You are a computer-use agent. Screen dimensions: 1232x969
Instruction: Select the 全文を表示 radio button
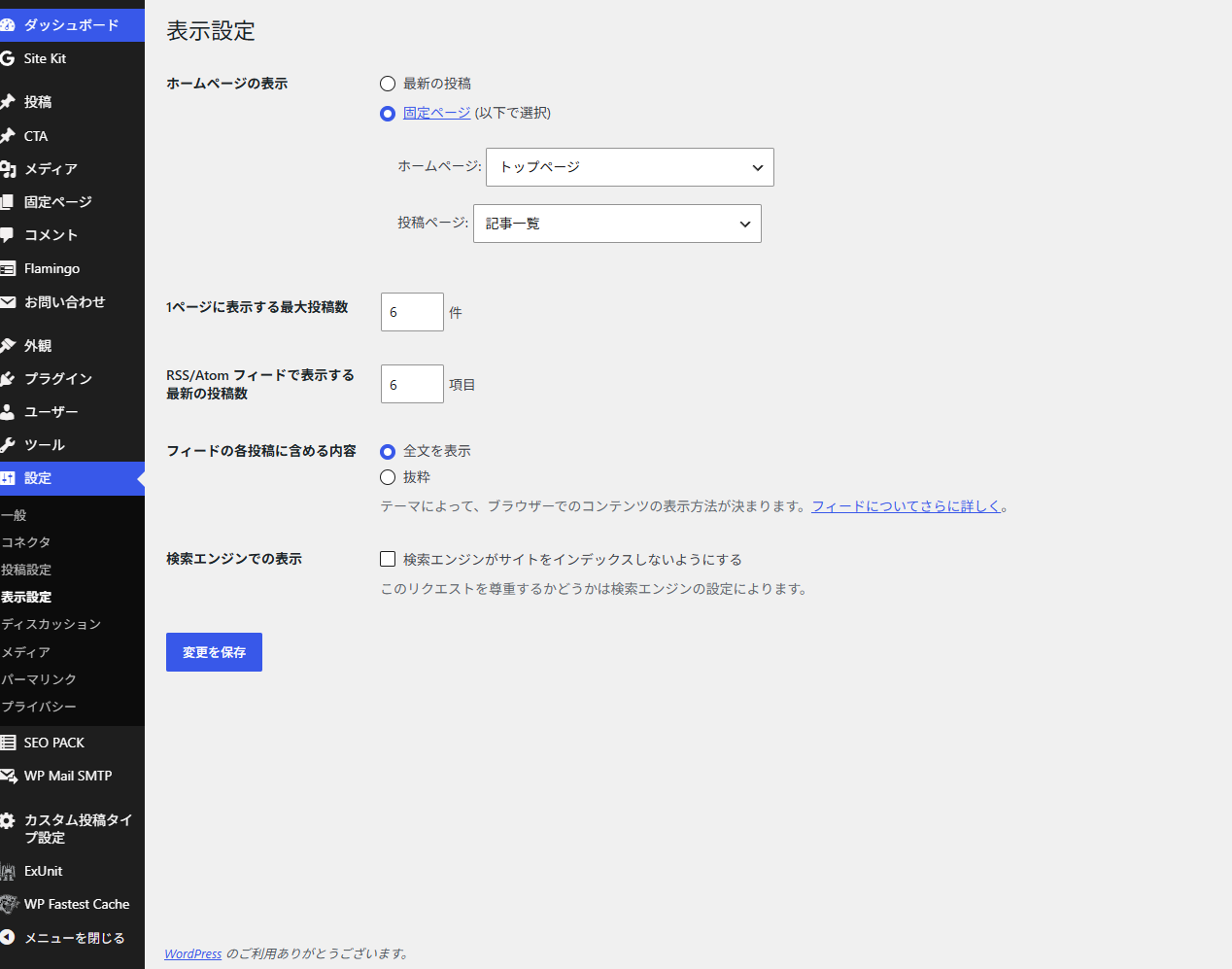tap(388, 452)
